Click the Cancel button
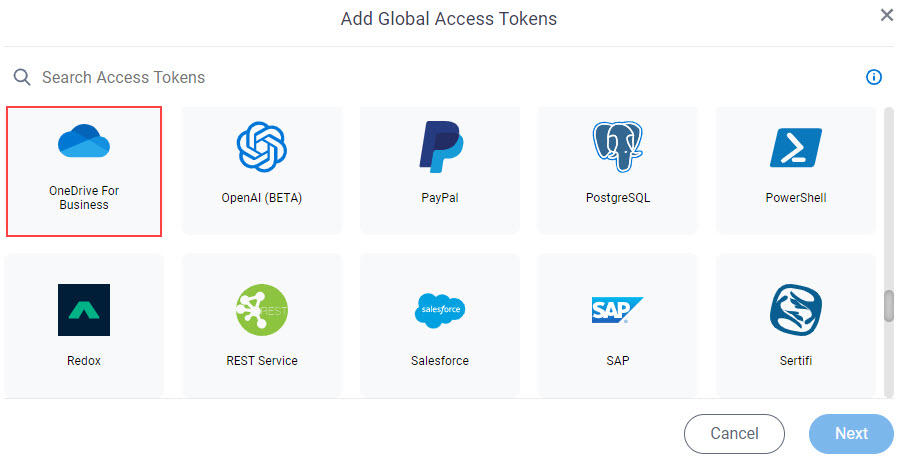This screenshot has height=462, width=899. pyautogui.click(x=734, y=434)
